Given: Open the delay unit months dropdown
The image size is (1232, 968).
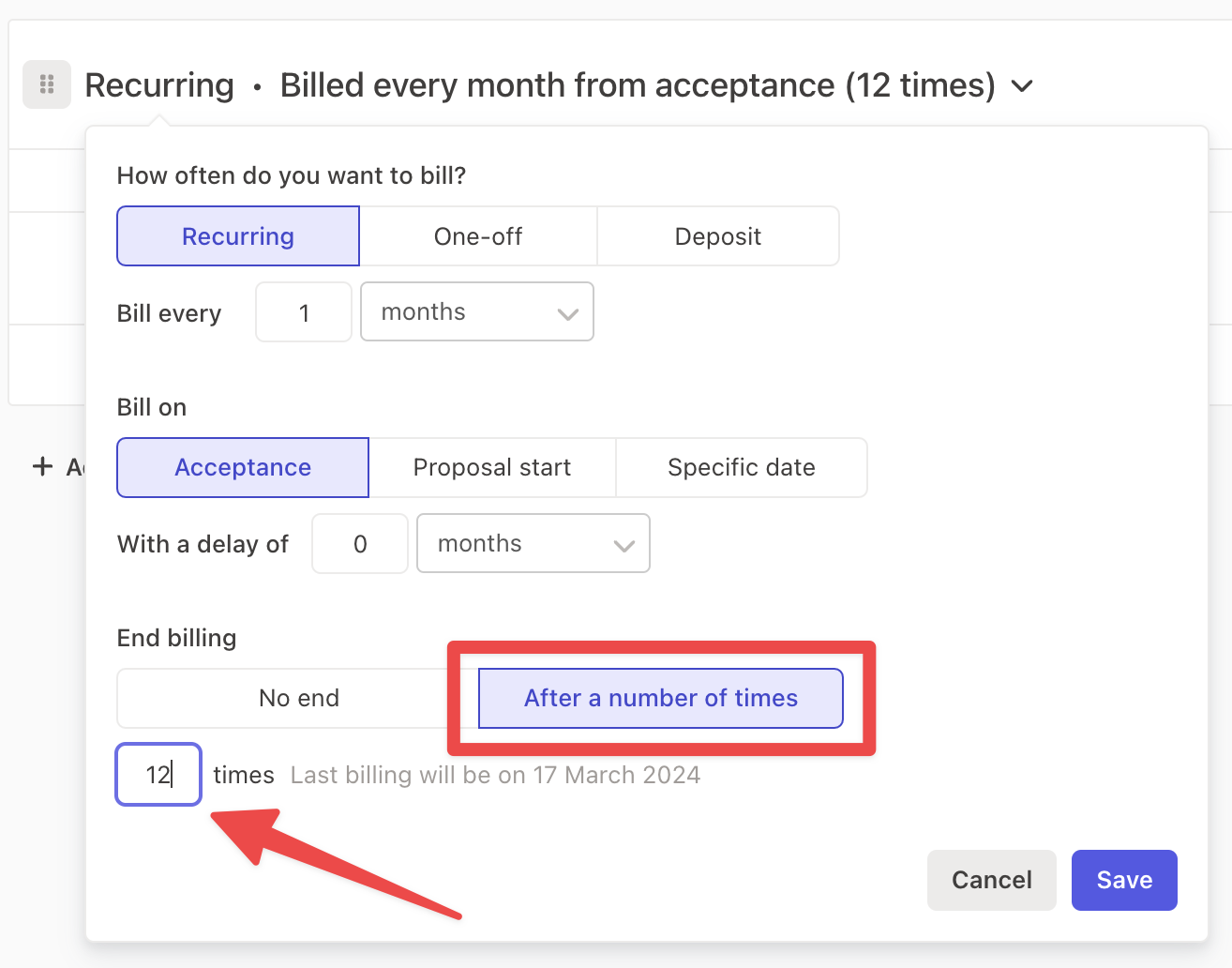Looking at the screenshot, I should pos(533,543).
